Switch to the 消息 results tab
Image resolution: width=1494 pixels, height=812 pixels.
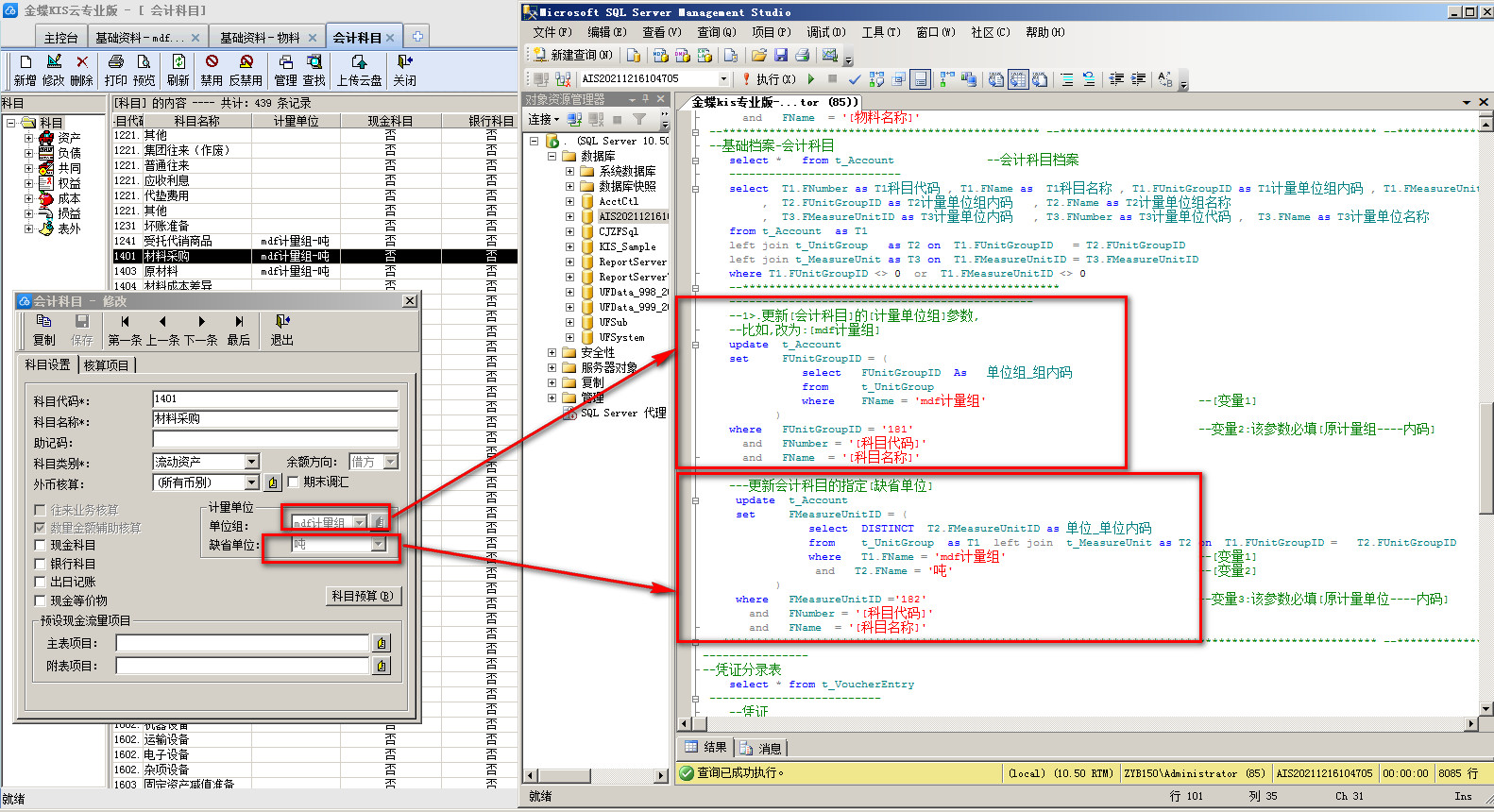click(x=761, y=748)
